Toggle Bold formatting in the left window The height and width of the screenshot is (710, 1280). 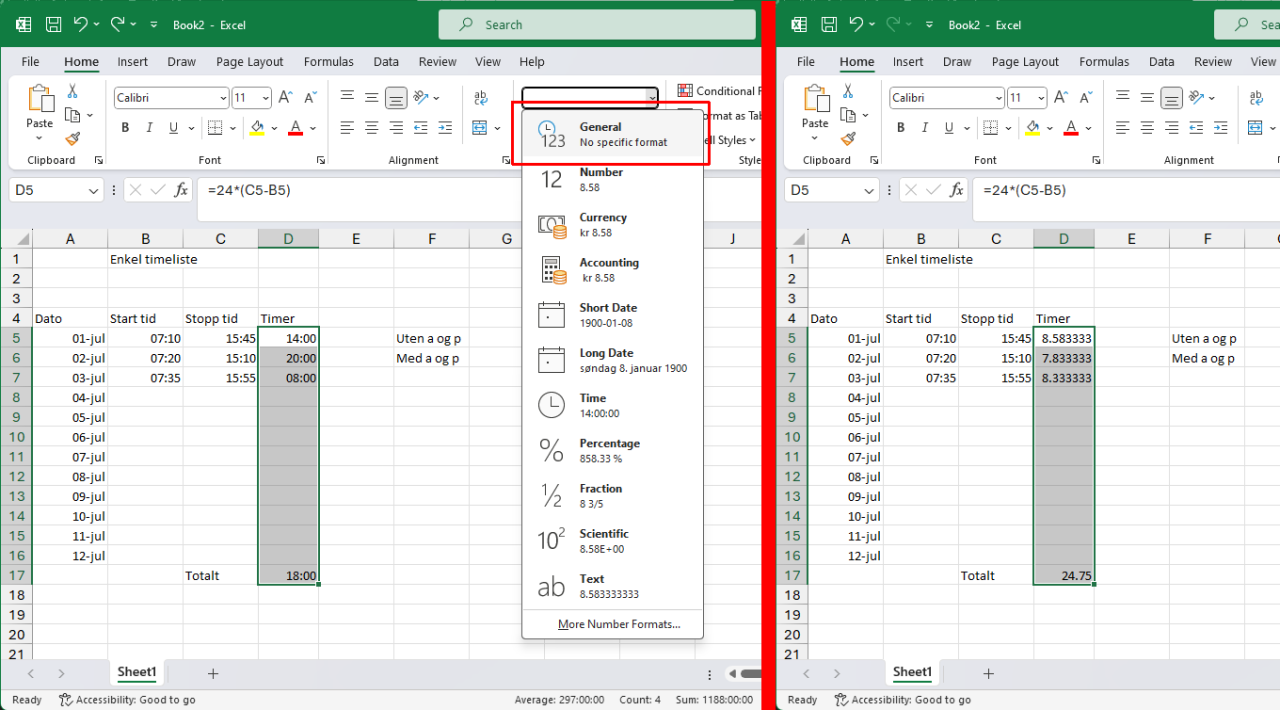125,128
